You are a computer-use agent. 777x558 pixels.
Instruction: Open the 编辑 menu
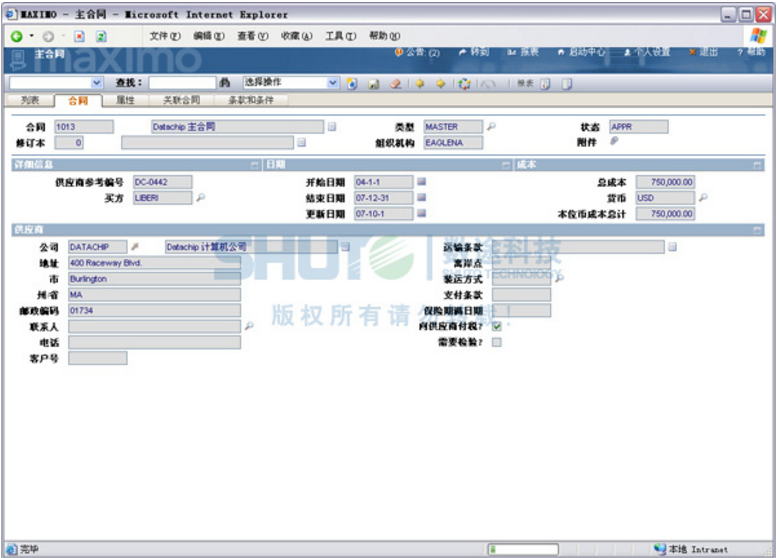[x=209, y=36]
